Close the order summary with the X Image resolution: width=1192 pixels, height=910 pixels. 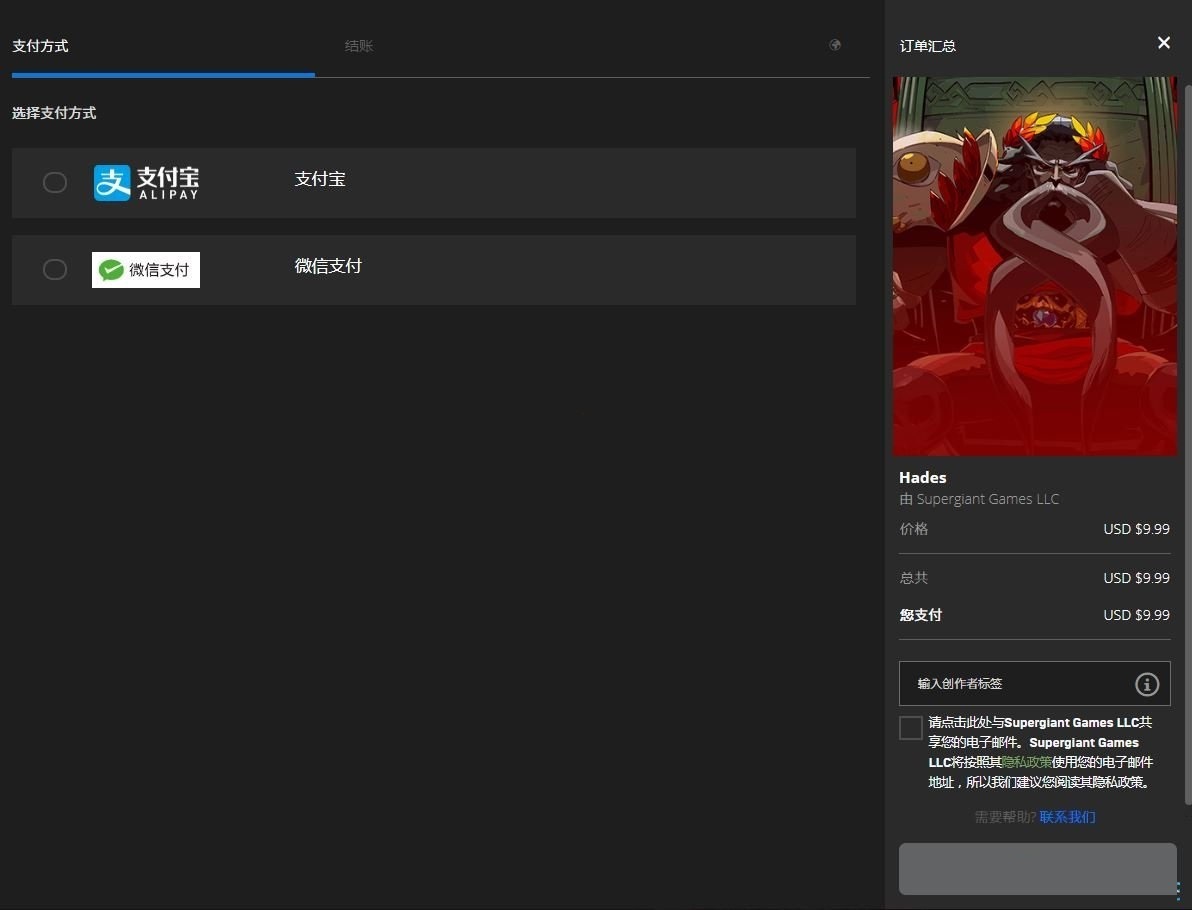coord(1163,43)
